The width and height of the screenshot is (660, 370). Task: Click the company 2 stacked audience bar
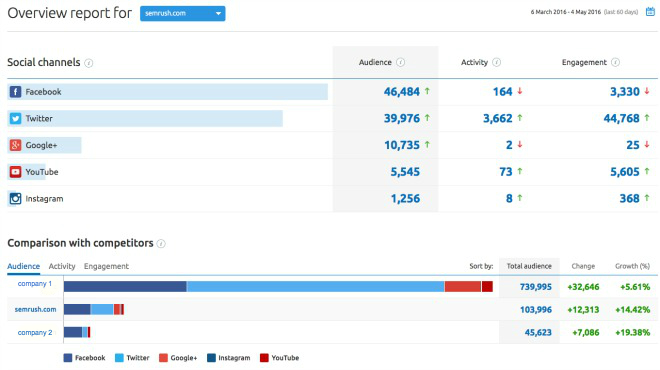(x=77, y=333)
